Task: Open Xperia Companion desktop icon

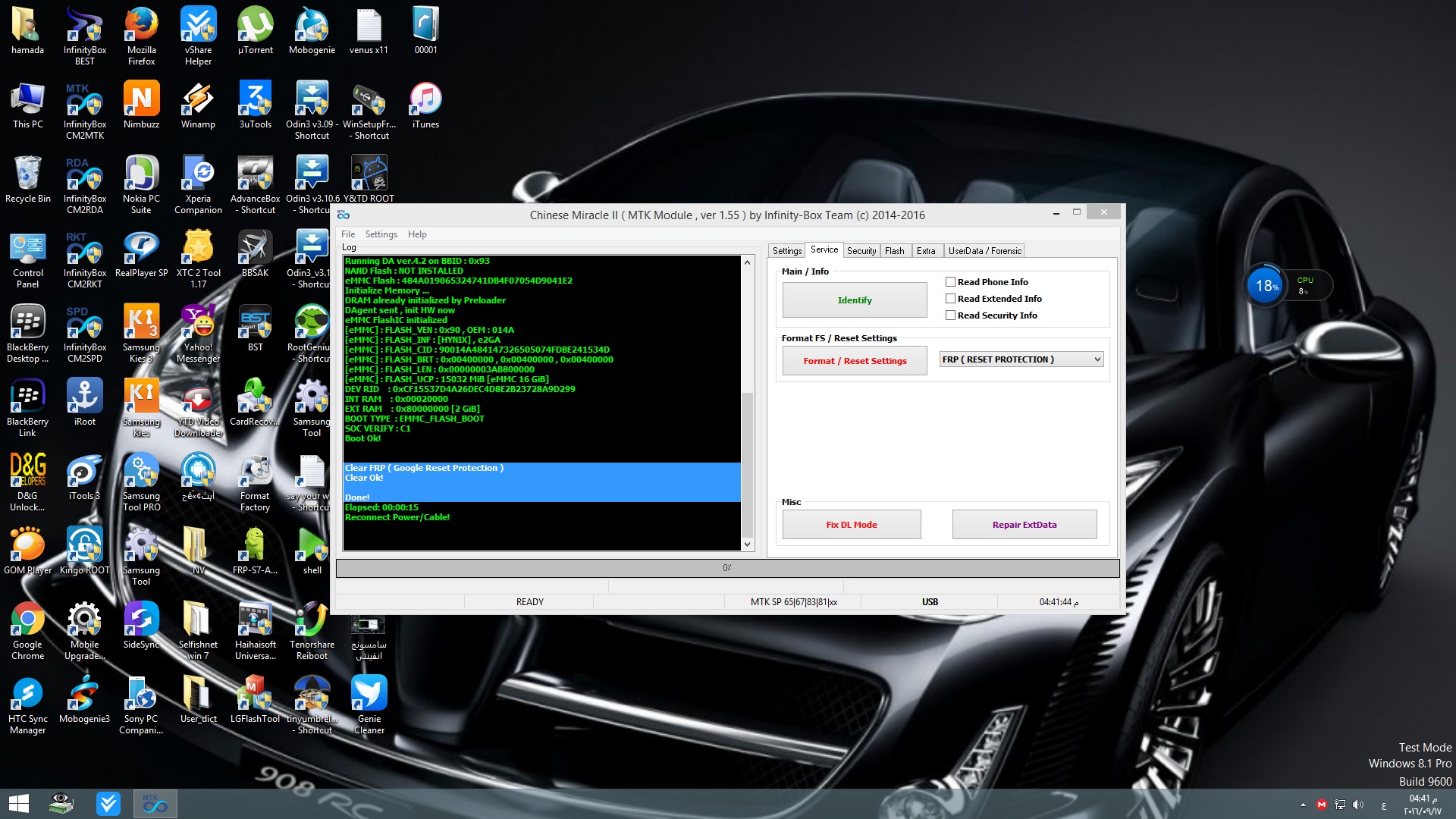Action: (x=198, y=184)
